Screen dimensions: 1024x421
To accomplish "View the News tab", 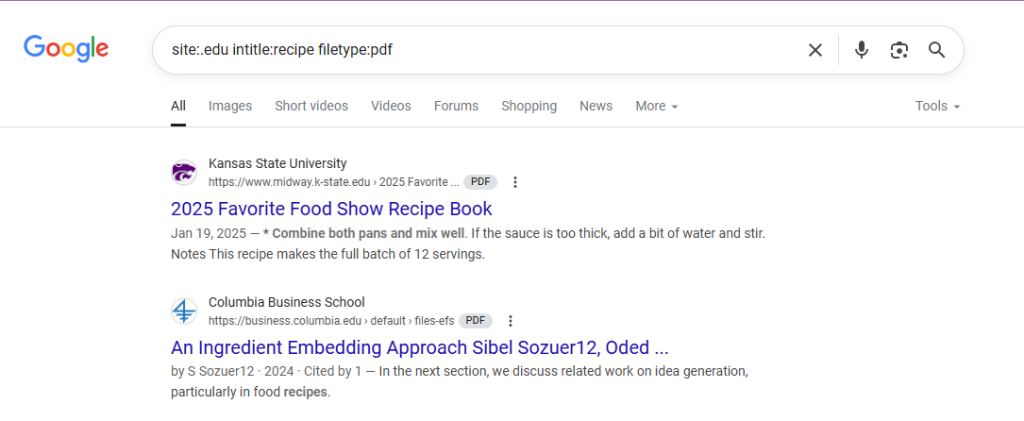I will pos(596,106).
